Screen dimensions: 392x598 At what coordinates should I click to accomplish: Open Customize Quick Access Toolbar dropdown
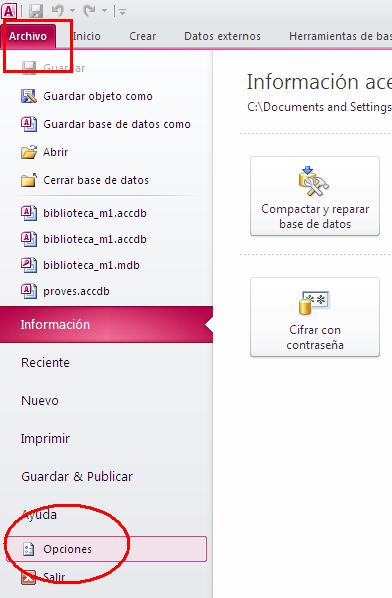(122, 12)
